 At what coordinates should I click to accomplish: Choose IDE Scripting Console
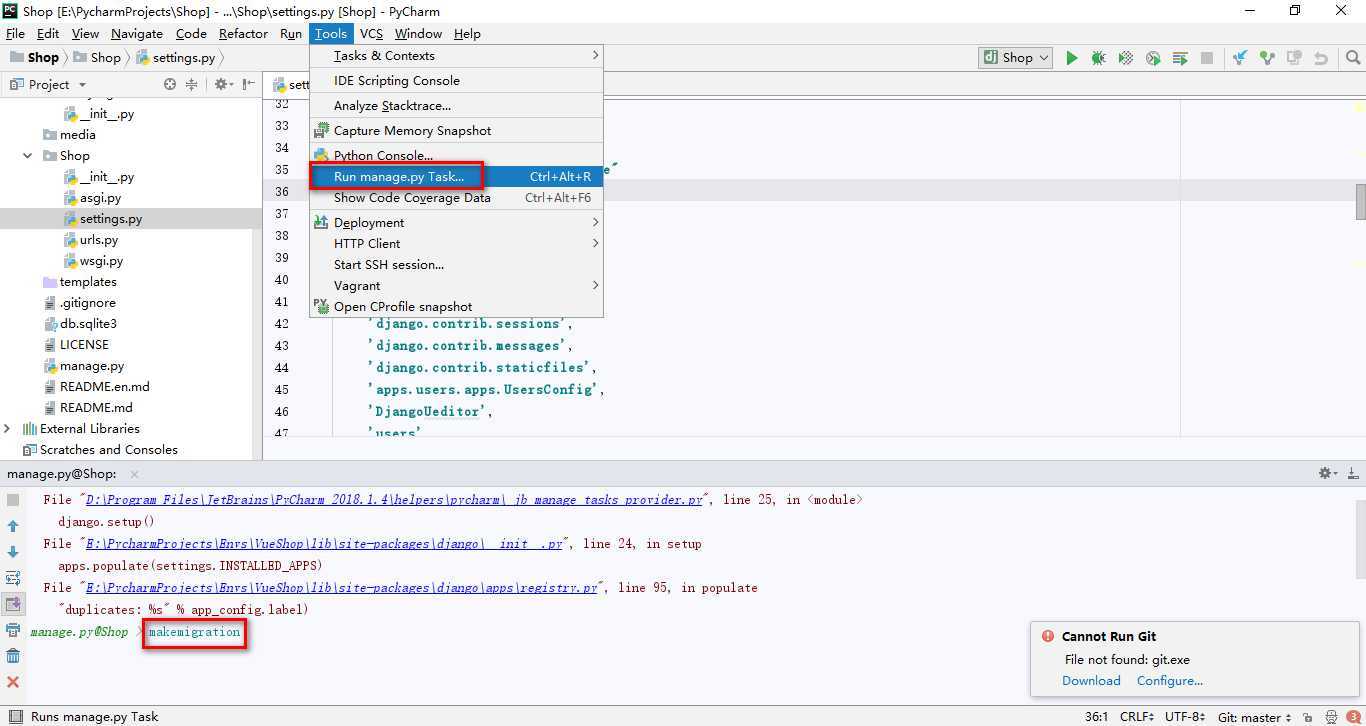click(456, 81)
